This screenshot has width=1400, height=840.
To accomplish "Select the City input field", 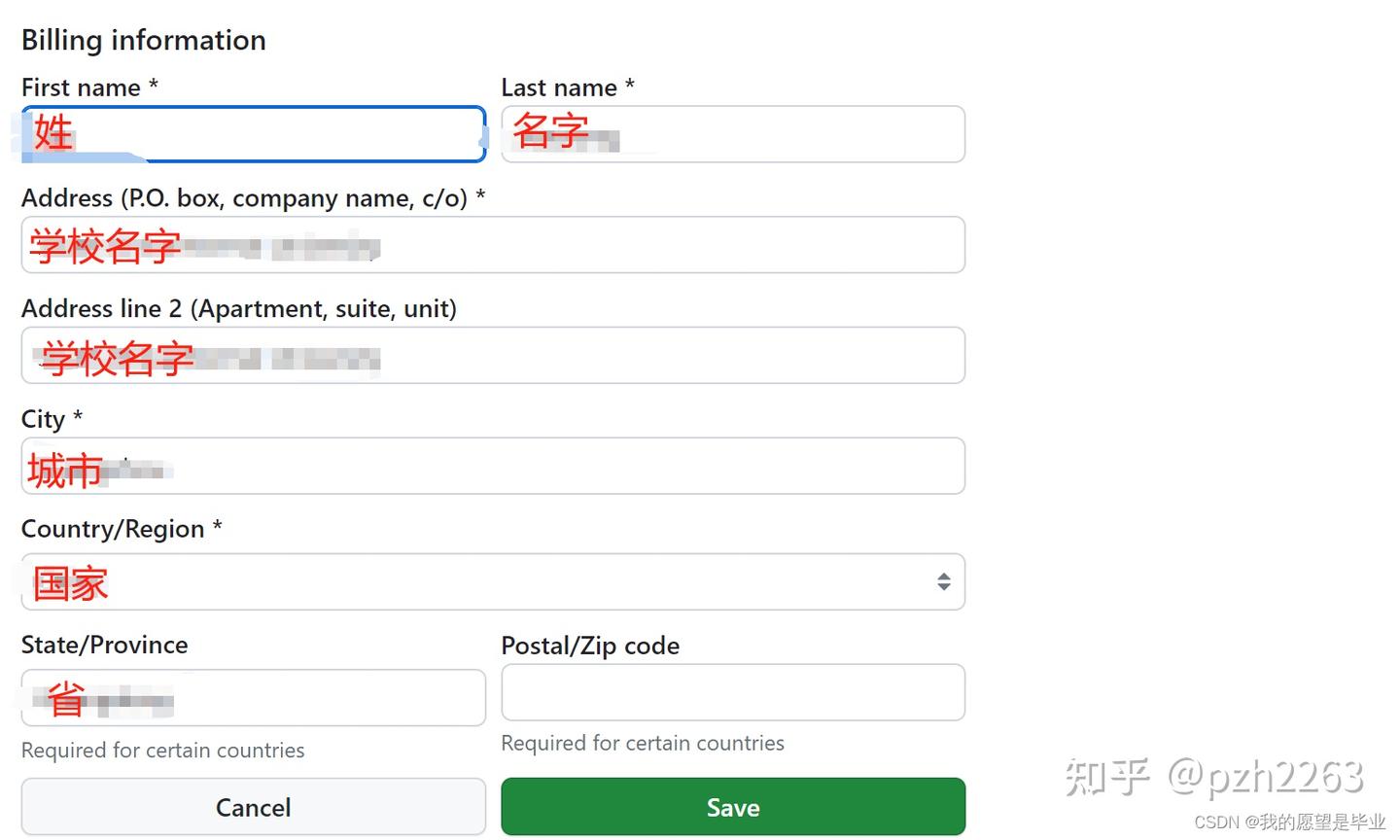I will click(492, 465).
